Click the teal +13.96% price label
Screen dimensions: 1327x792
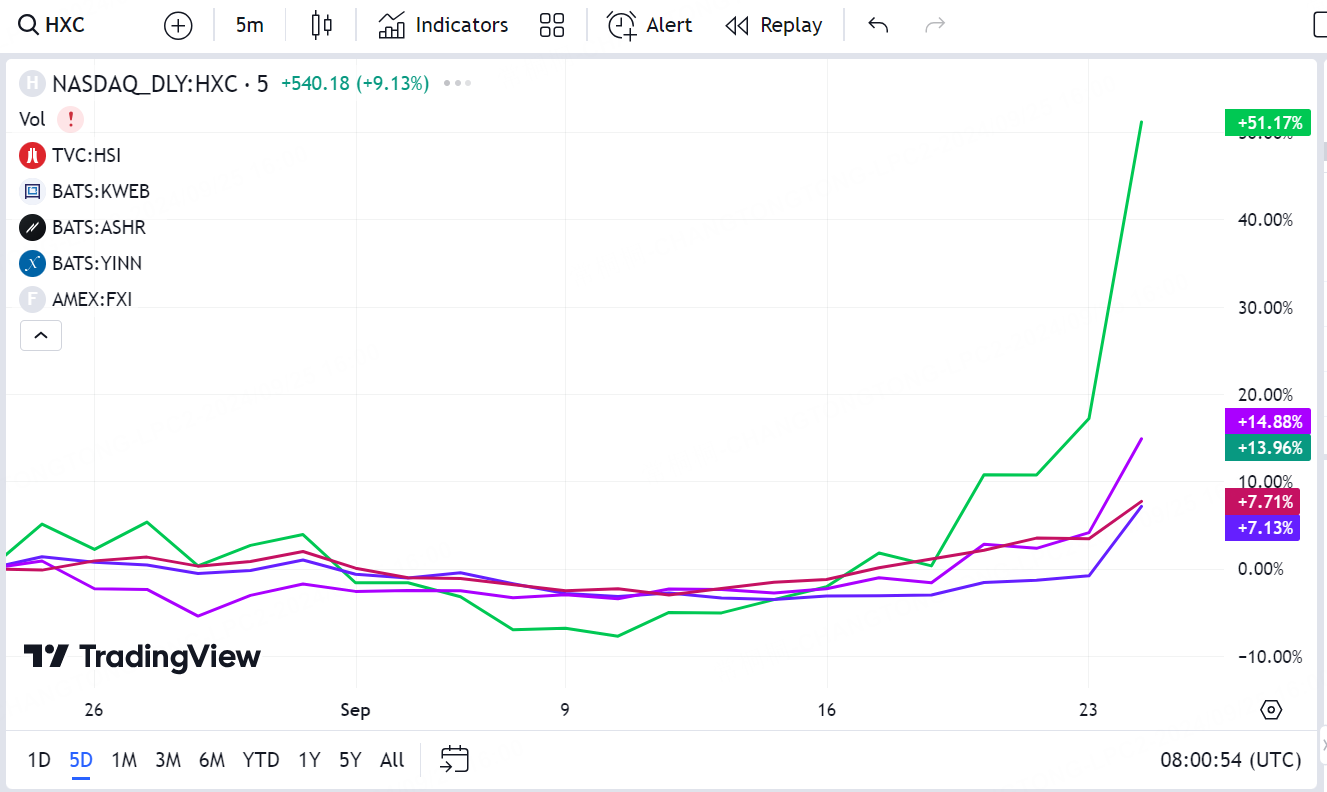point(1267,447)
